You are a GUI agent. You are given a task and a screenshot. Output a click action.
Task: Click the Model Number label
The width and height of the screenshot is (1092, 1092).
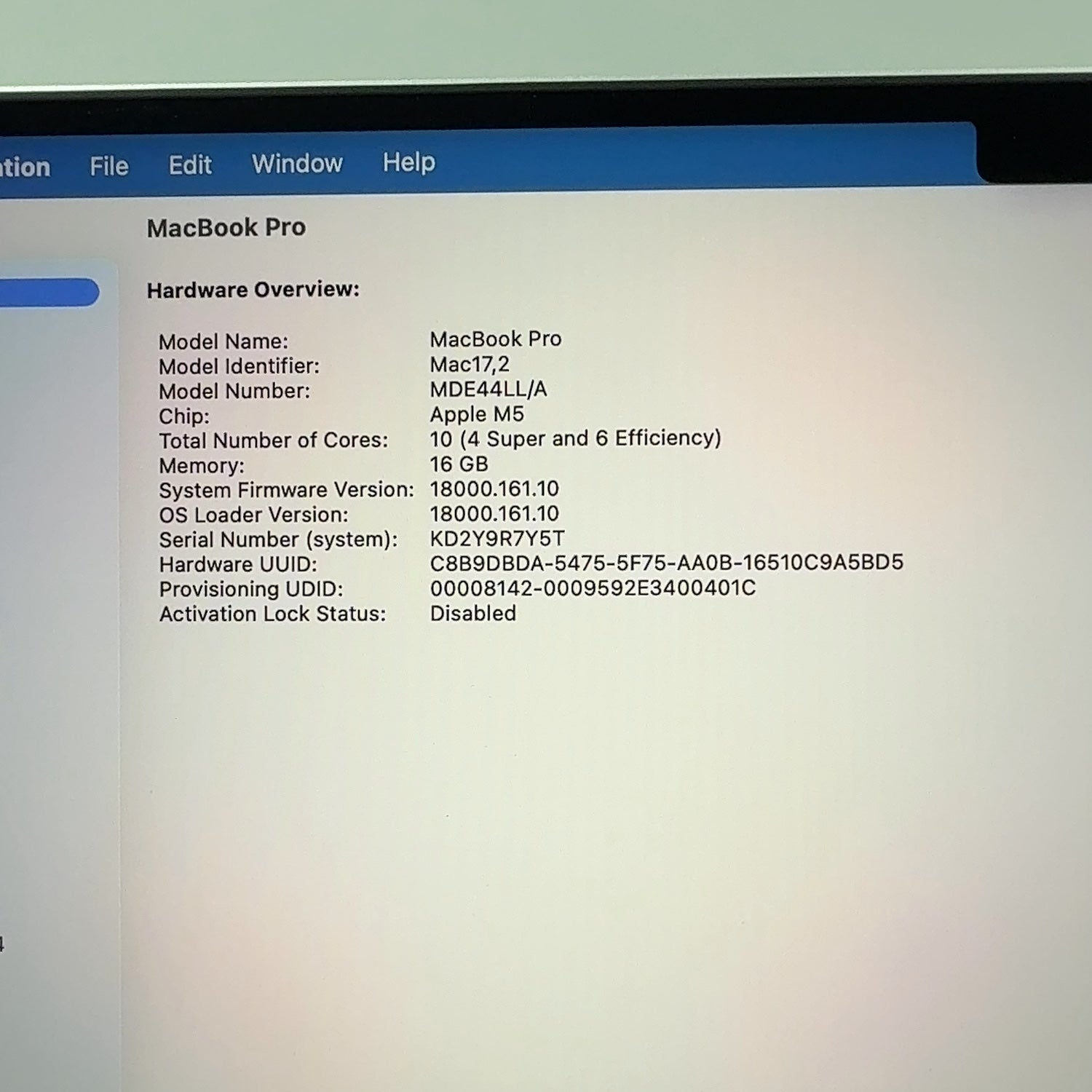pos(234,391)
